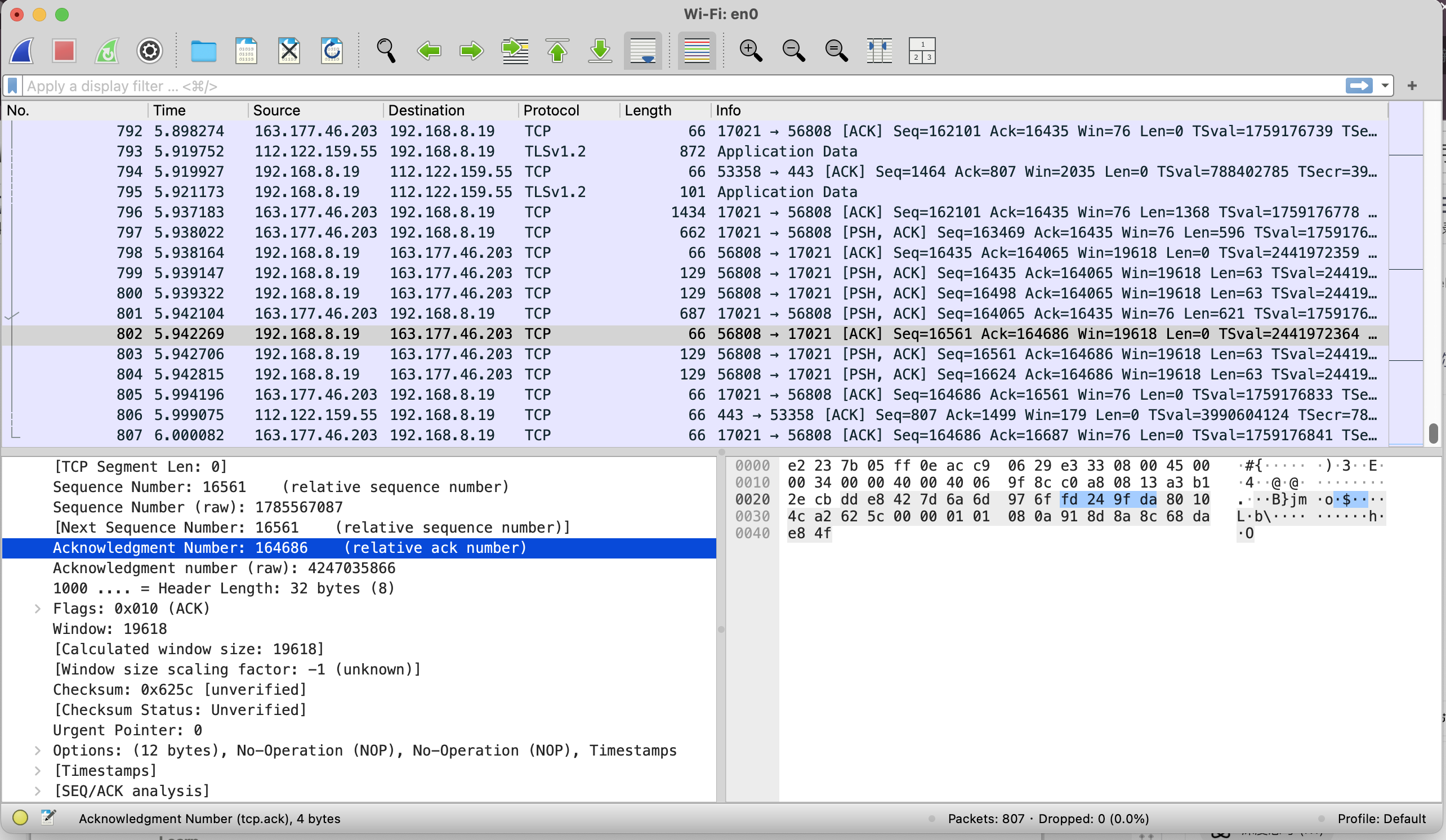Open display filter history dropdown arrow
The width and height of the screenshot is (1446, 840).
[x=1385, y=86]
